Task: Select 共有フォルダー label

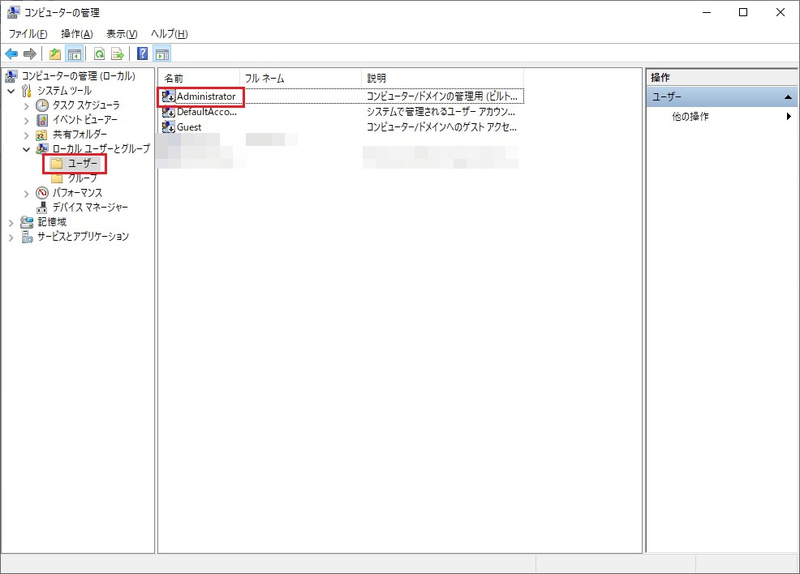Action: coord(80,135)
